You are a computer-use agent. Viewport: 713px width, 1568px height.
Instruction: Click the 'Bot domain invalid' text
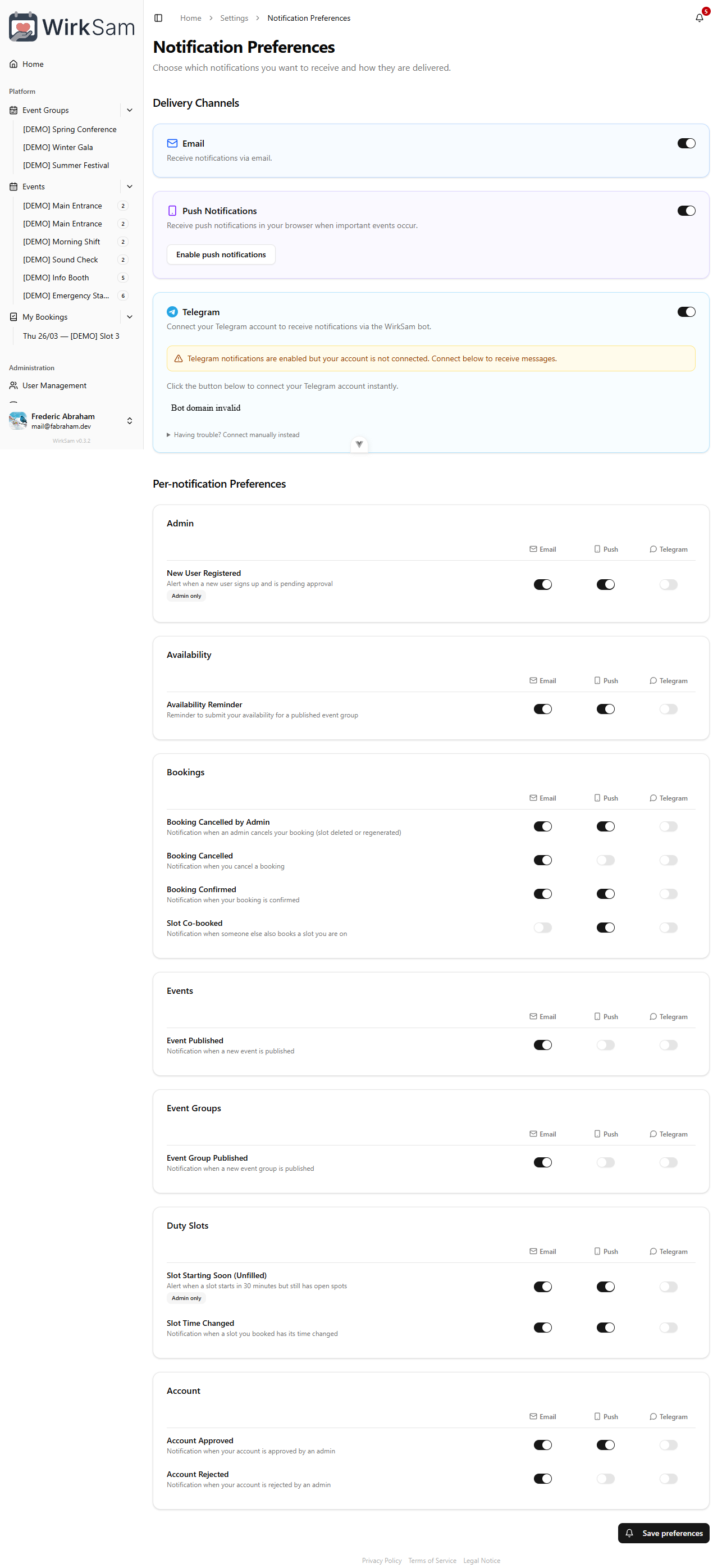205,408
